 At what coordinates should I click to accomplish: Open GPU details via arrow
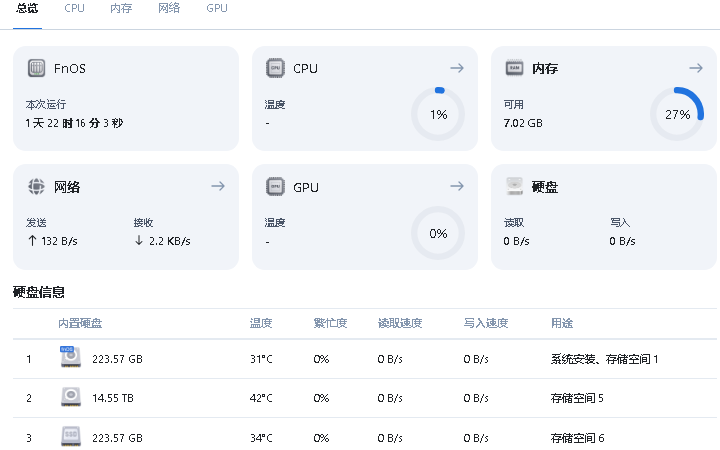457,186
